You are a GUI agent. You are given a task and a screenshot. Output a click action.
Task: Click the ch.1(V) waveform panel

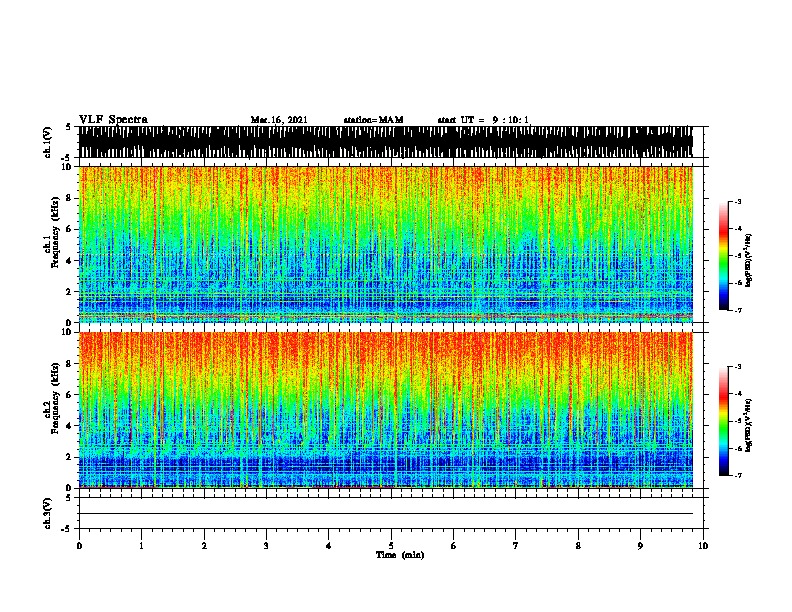(x=386, y=142)
